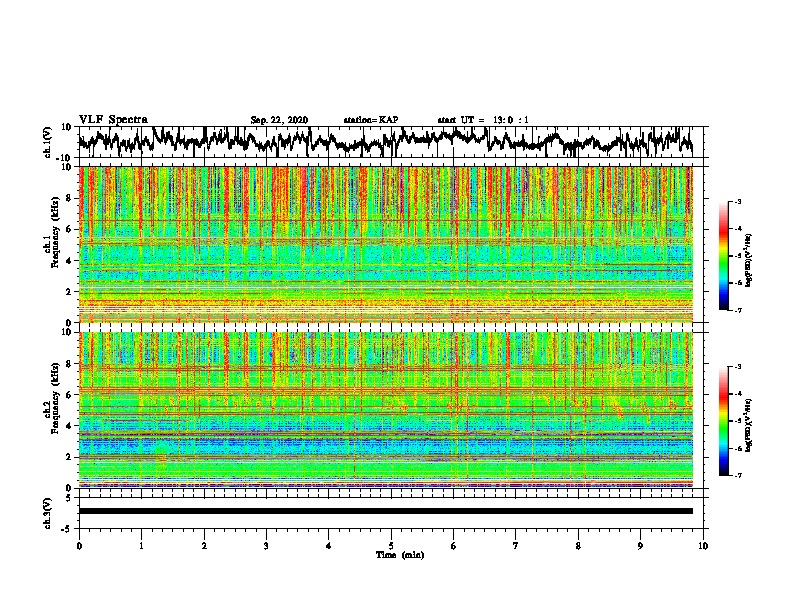The width and height of the screenshot is (792, 612).
Task: Click the date 'Sep. 22, 2020'
Action: pos(279,120)
